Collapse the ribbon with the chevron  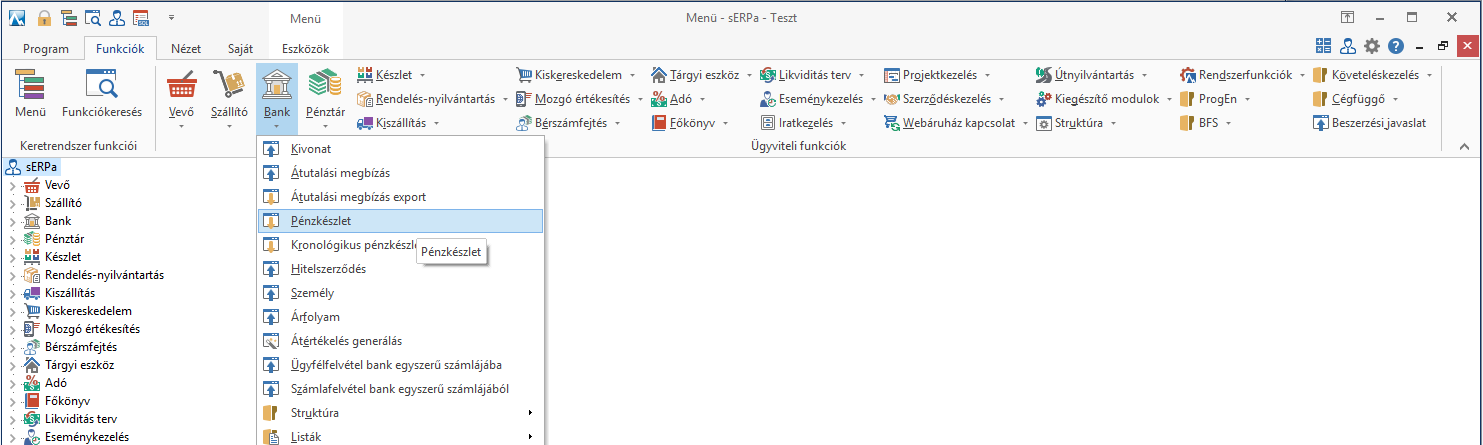tap(1465, 147)
